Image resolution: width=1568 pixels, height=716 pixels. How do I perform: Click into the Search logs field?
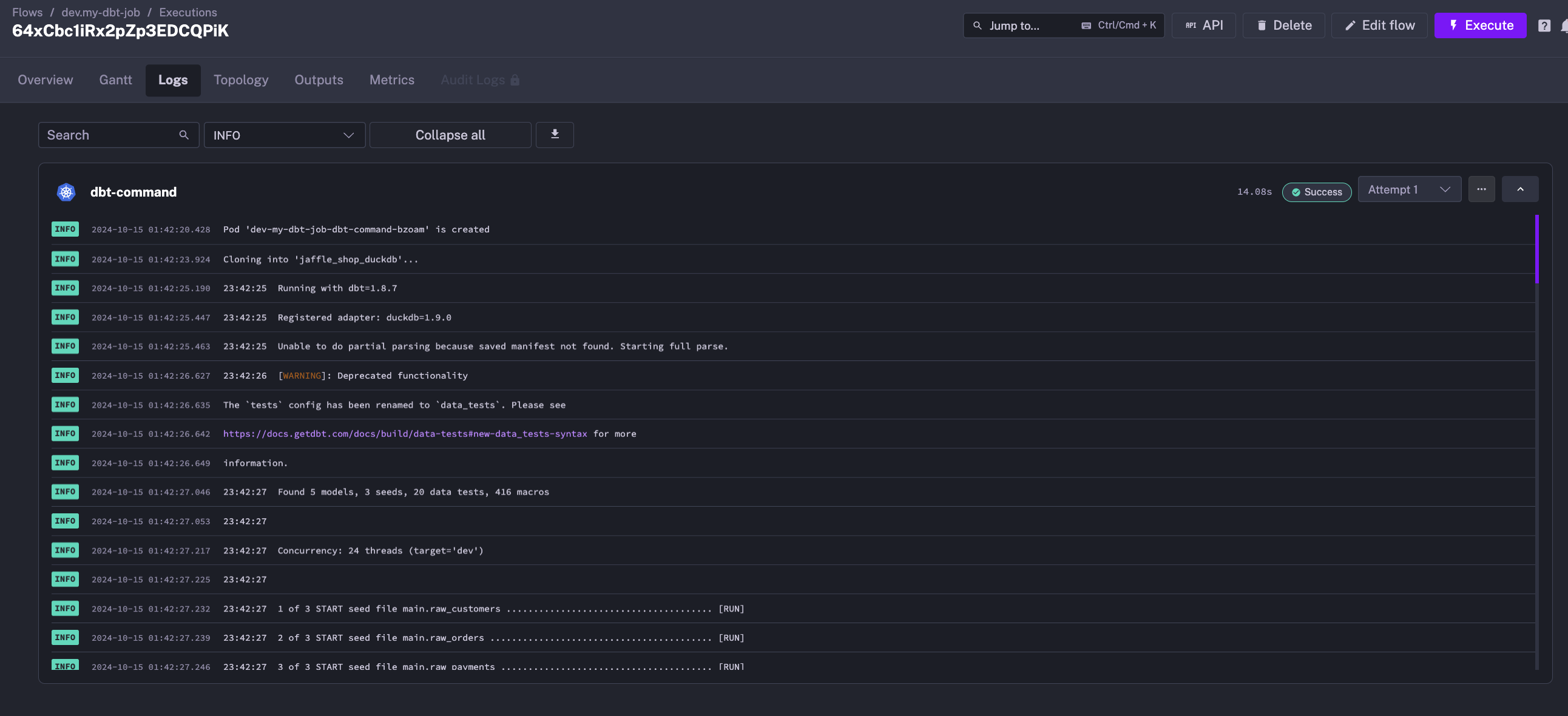point(110,135)
